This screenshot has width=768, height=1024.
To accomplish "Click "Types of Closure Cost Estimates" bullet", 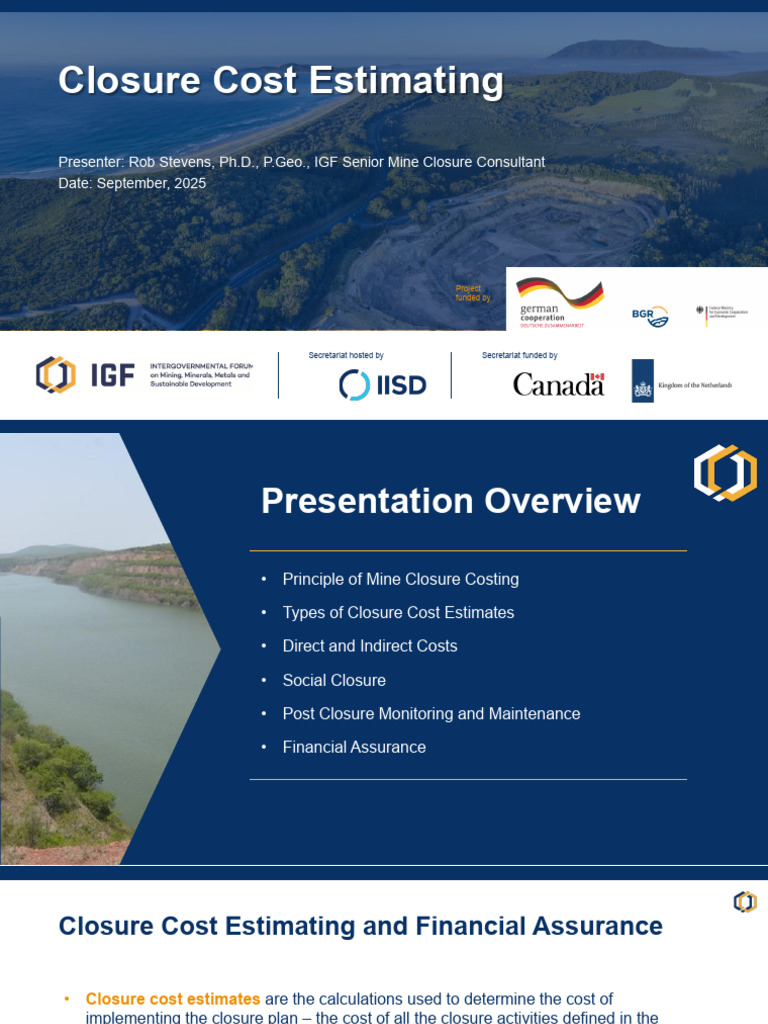I will [398, 613].
